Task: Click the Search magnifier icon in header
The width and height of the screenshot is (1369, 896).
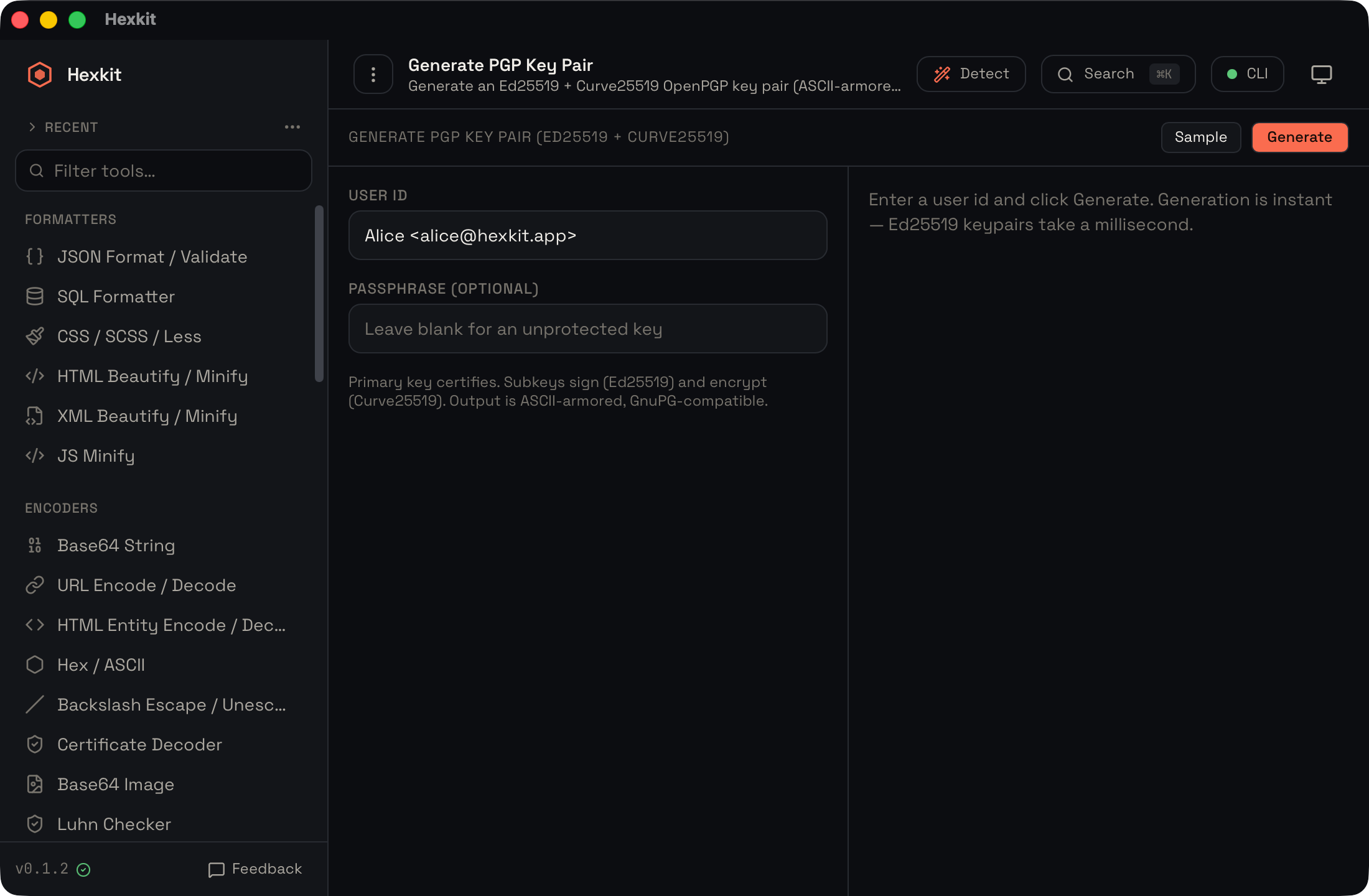Action: coord(1065,75)
